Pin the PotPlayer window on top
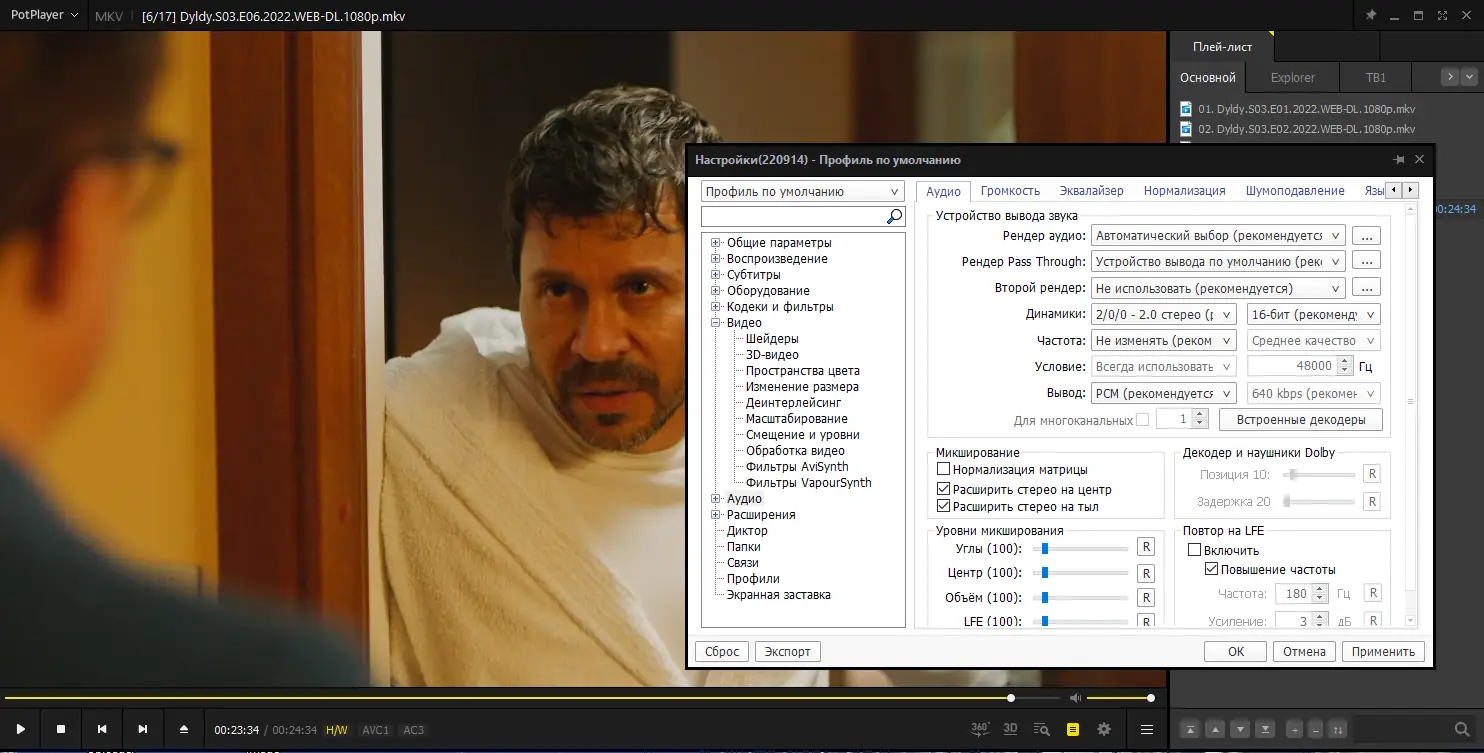This screenshot has height=753, width=1484. (x=1370, y=16)
